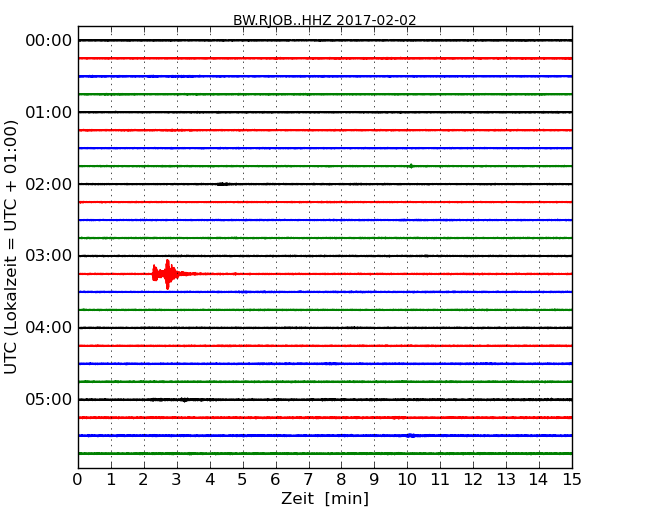Click the 7 tick on Zeit axis
This screenshot has height=520, width=650.
point(308,480)
